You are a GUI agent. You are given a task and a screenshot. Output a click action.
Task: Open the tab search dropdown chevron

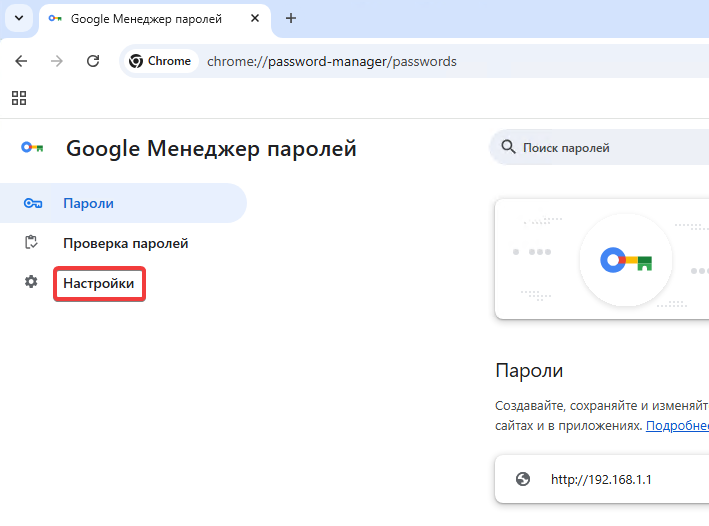coord(19,18)
